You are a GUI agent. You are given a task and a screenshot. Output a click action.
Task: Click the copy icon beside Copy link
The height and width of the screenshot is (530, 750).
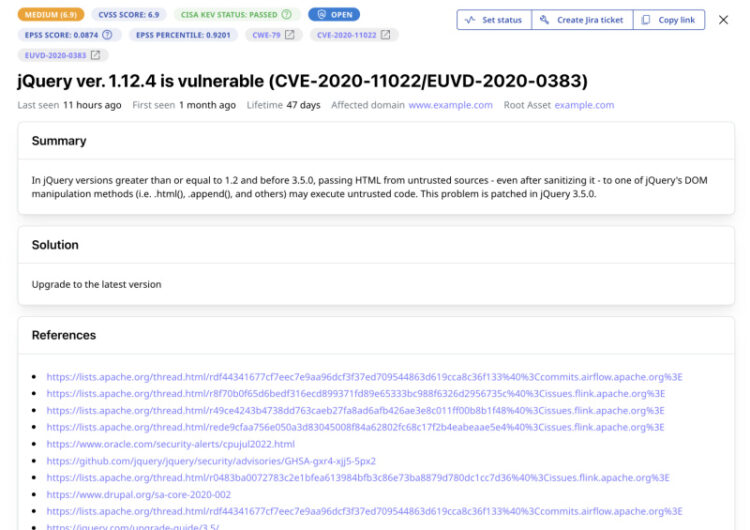tap(646, 20)
